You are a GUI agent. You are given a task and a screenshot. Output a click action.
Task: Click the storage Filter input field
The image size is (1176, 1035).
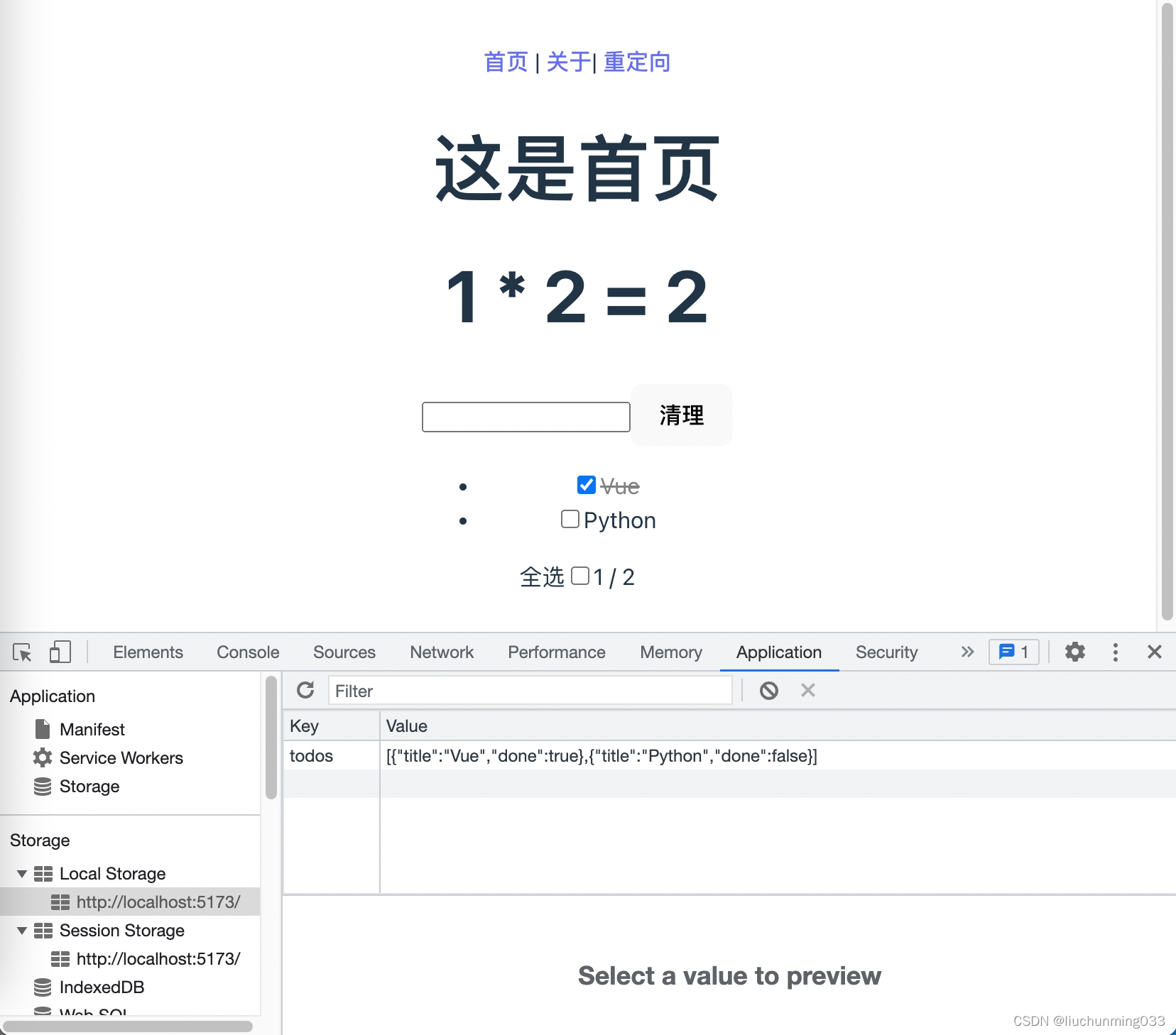530,690
